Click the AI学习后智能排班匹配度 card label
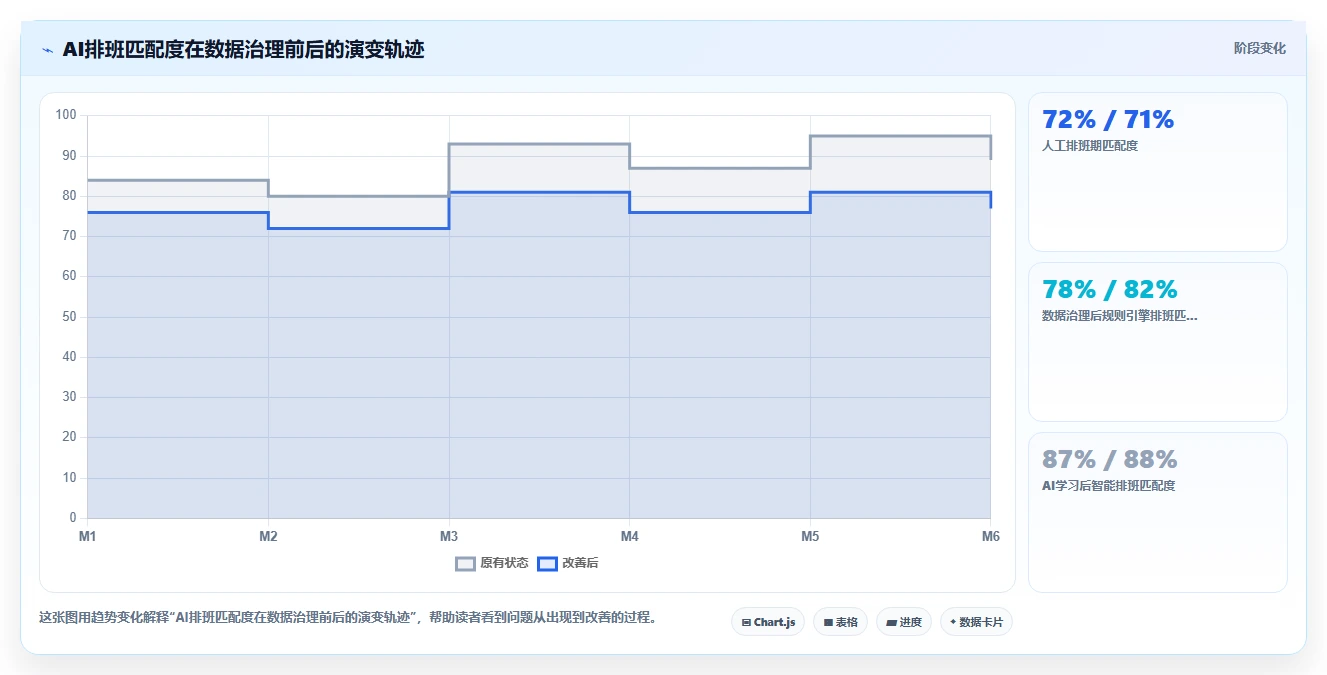This screenshot has width=1327, height=675. click(1108, 486)
